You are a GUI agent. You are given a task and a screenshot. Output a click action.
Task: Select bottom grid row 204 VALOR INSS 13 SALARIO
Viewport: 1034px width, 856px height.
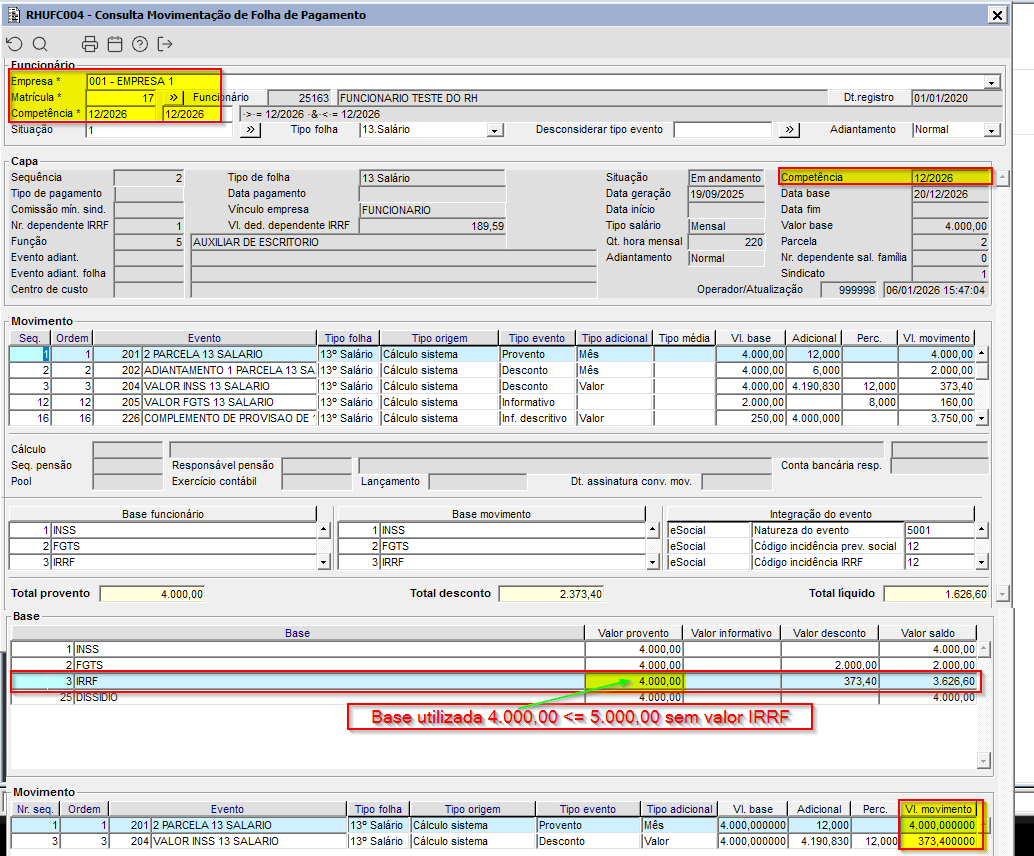click(494, 841)
